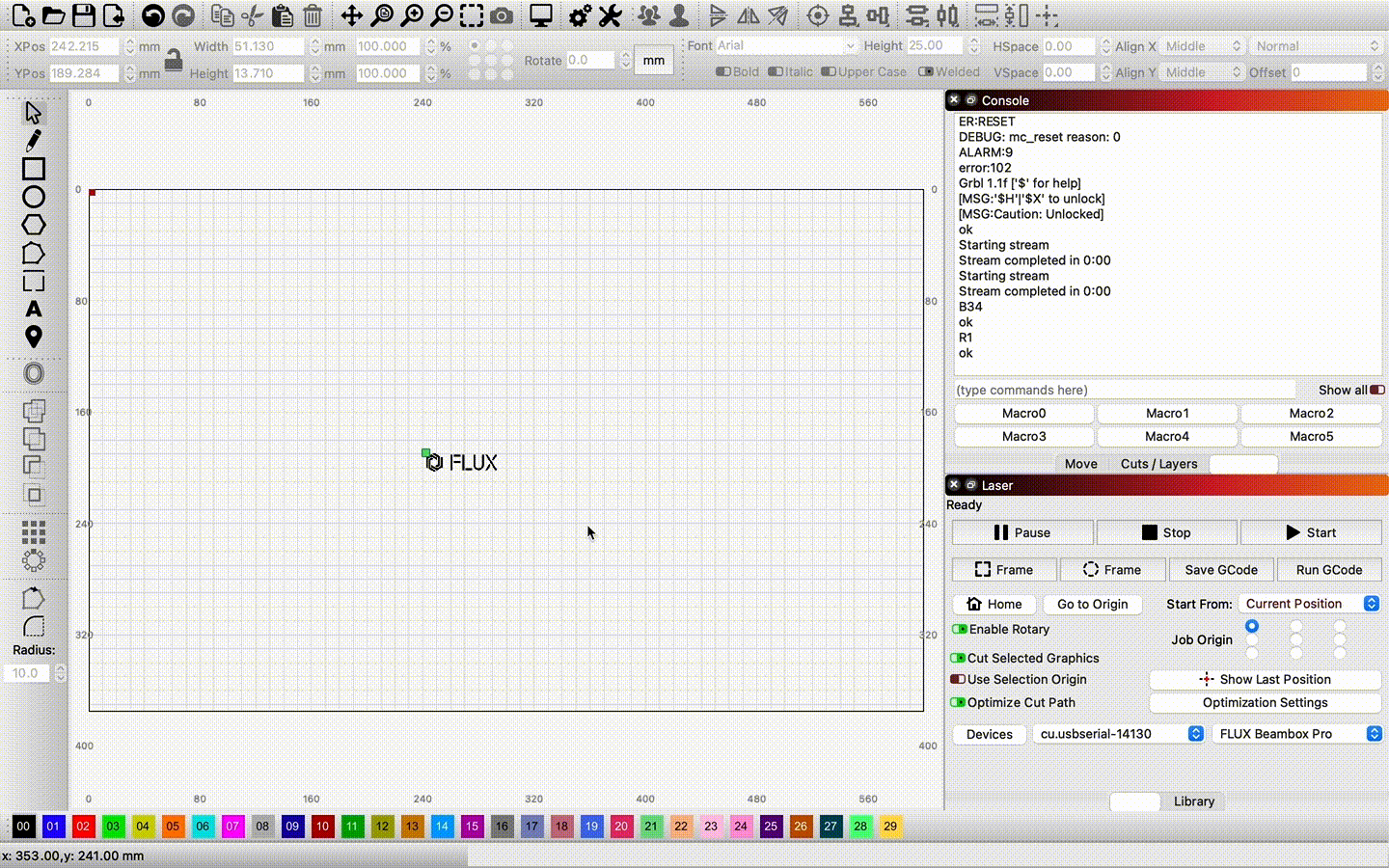Toggle the Welded text switch
This screenshot has height=868, width=1389.
coord(926,71)
